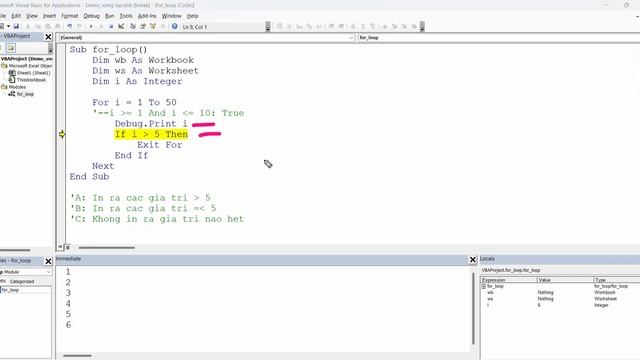Open Object Browser toolbar icon
This screenshot has width=640, height=360.
point(153,27)
